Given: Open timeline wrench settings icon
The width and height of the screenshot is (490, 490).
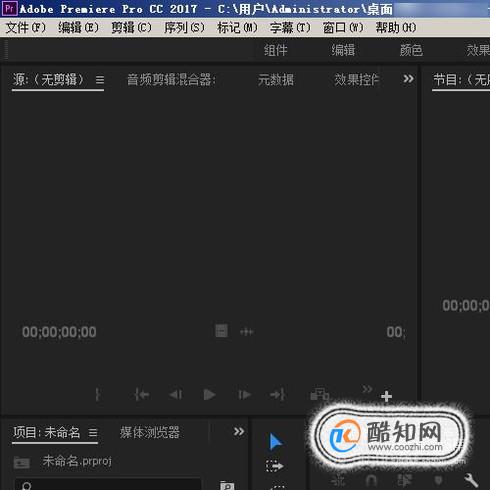Looking at the screenshot, I should [471, 480].
